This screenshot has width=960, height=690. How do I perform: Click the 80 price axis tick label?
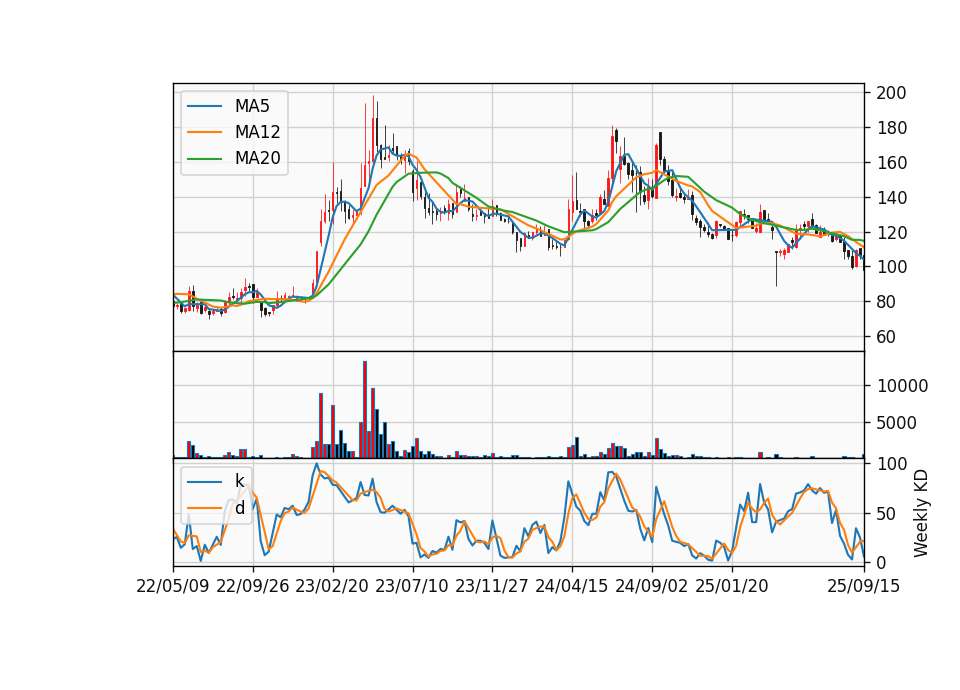tap(886, 302)
